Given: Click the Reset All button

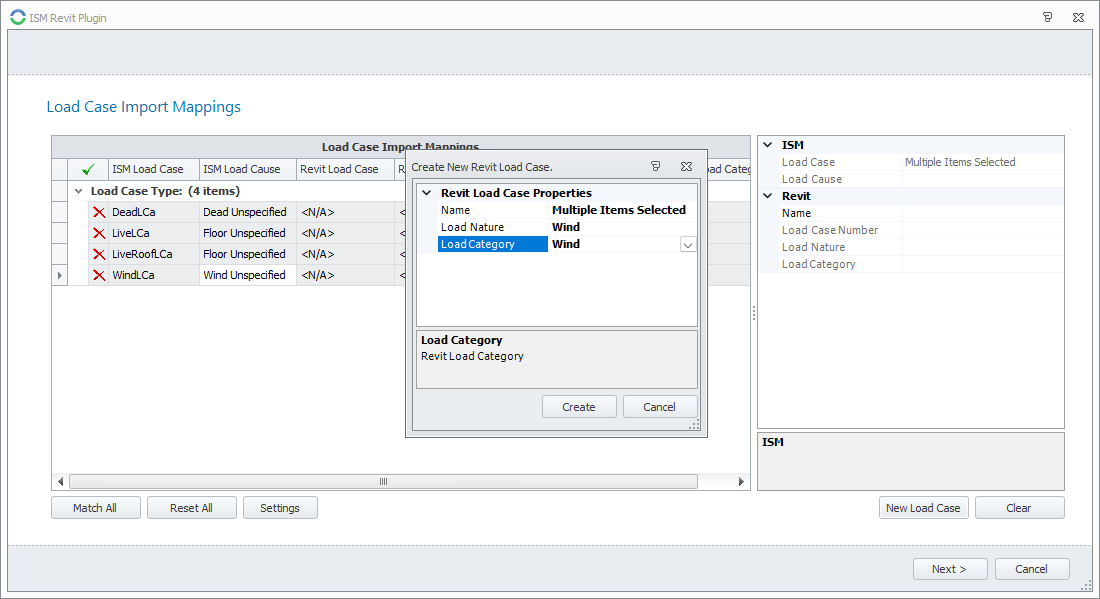Looking at the screenshot, I should click(192, 508).
